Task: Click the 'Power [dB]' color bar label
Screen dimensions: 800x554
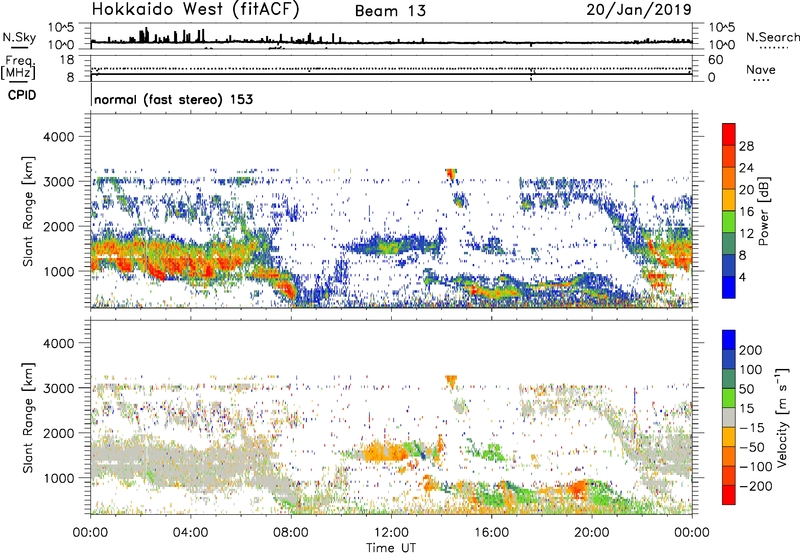Action: pyautogui.click(x=763, y=211)
